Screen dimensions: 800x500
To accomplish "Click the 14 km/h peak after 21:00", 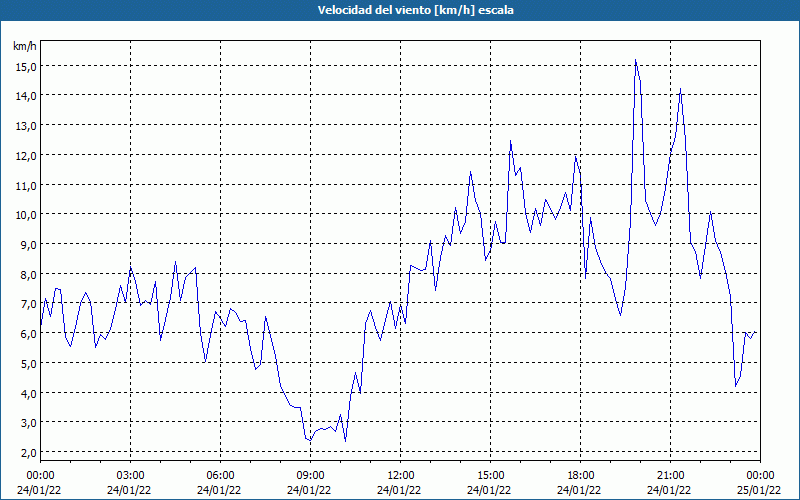I will coord(680,89).
